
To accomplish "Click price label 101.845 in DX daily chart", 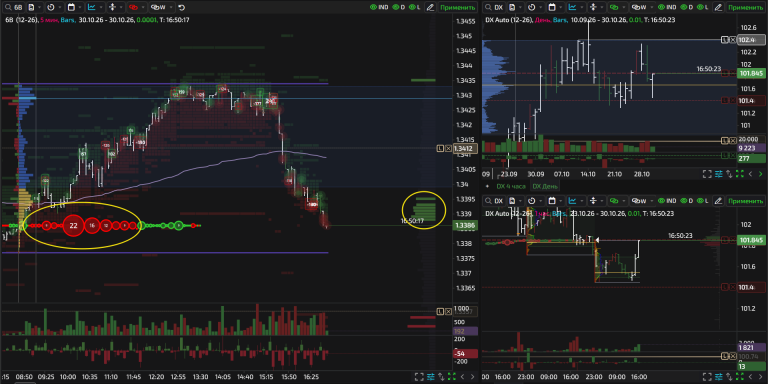I will [x=751, y=73].
